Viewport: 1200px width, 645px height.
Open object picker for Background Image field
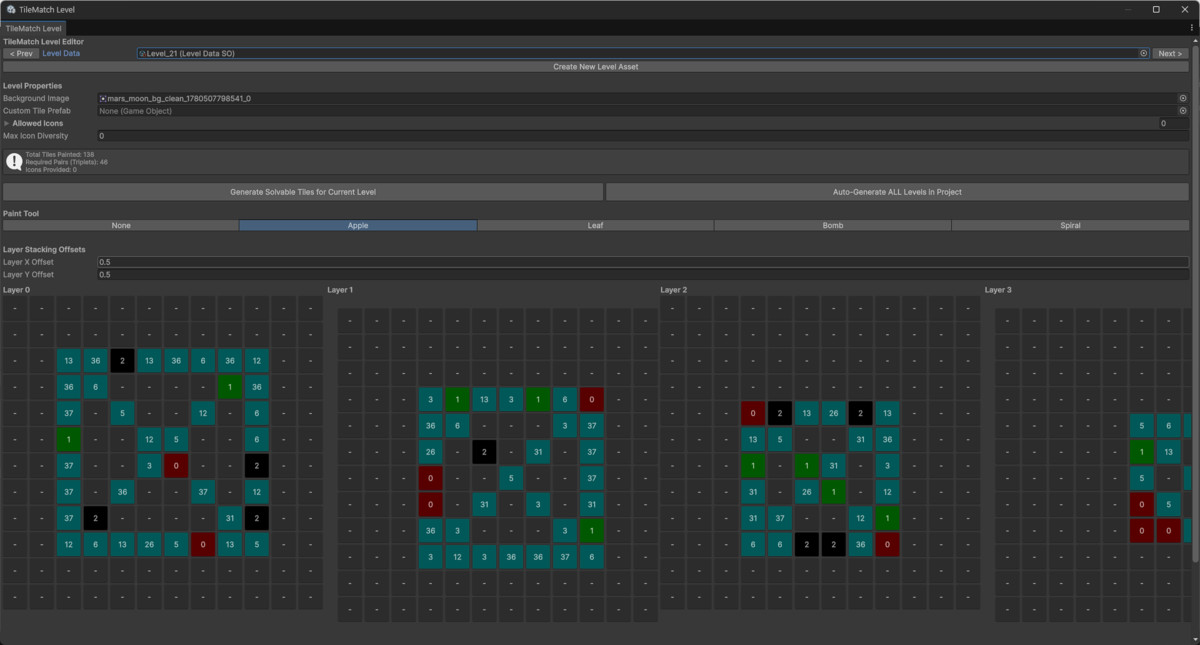tap(1182, 98)
